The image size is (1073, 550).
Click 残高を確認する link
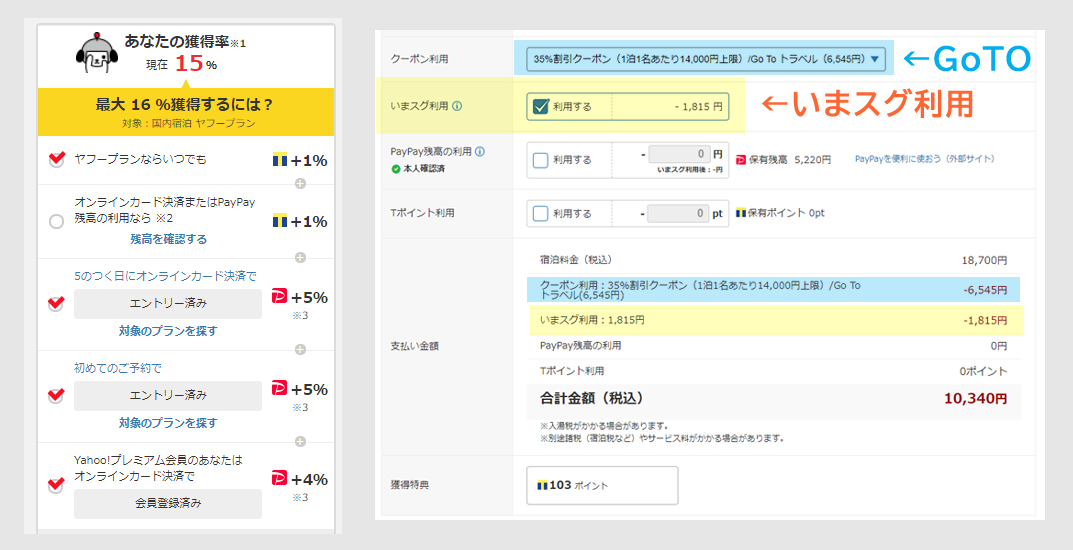[x=168, y=239]
